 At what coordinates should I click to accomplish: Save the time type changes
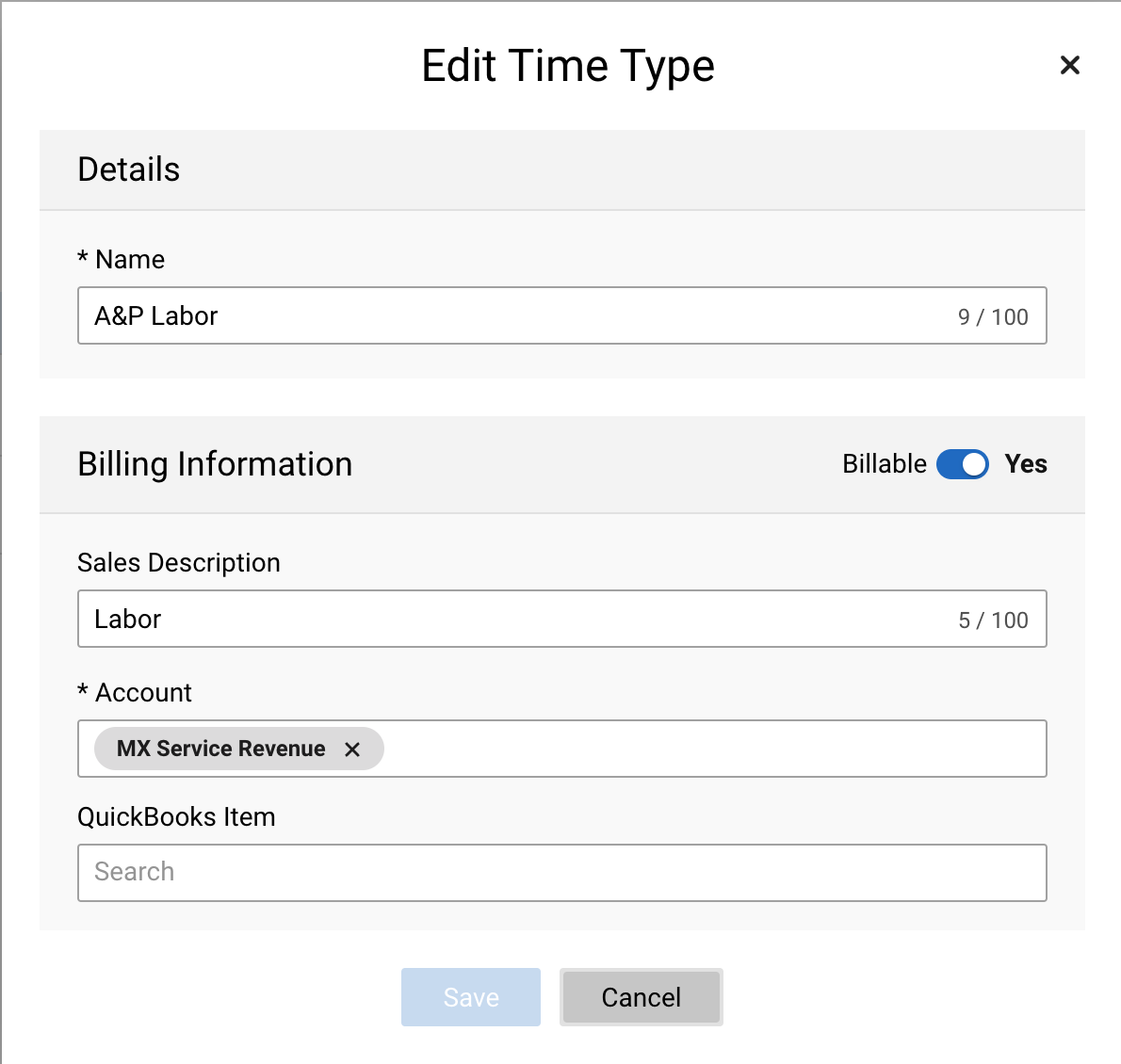click(470, 997)
